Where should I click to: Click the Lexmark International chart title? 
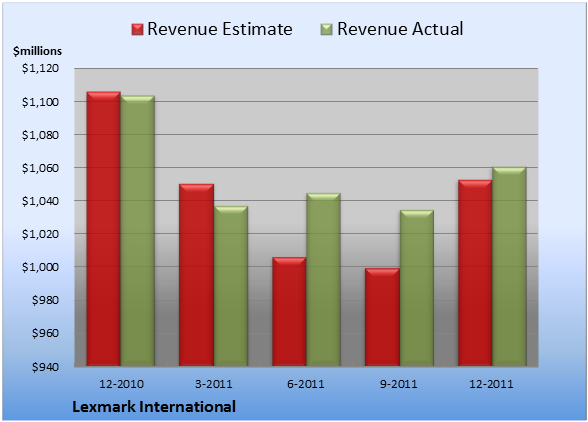pyautogui.click(x=154, y=407)
